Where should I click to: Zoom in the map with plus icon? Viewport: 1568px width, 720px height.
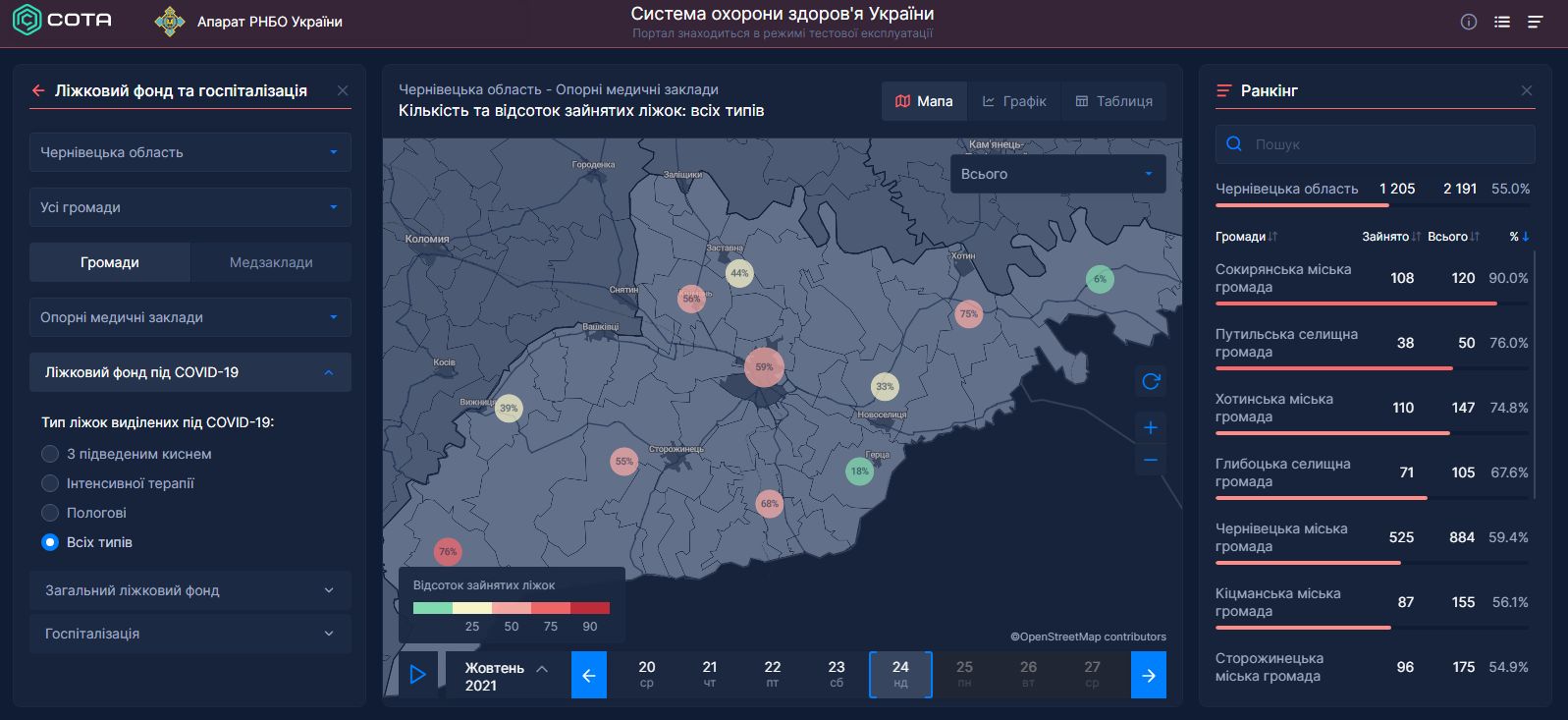coord(1151,427)
